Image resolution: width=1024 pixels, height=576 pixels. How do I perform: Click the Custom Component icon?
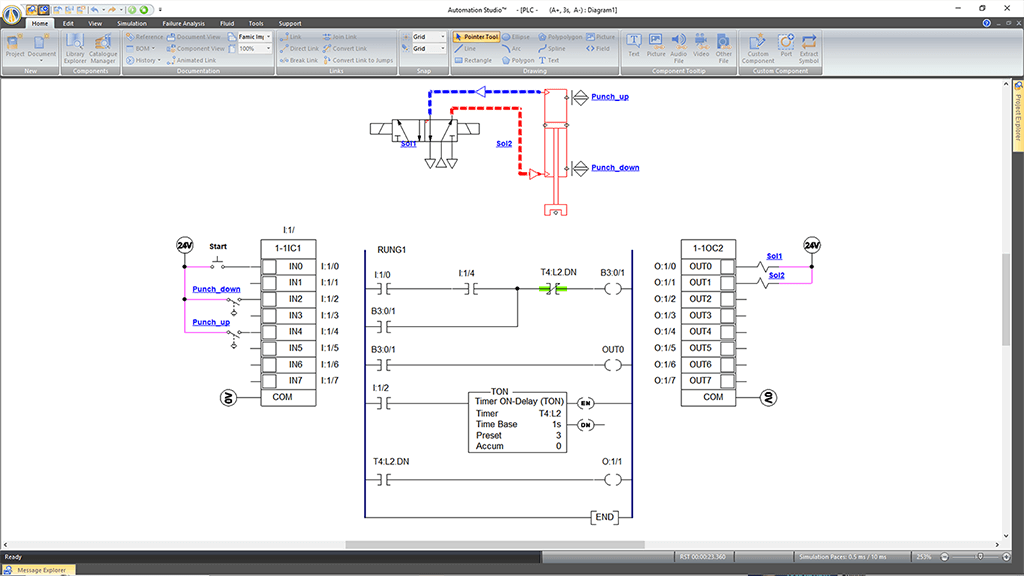pos(758,46)
